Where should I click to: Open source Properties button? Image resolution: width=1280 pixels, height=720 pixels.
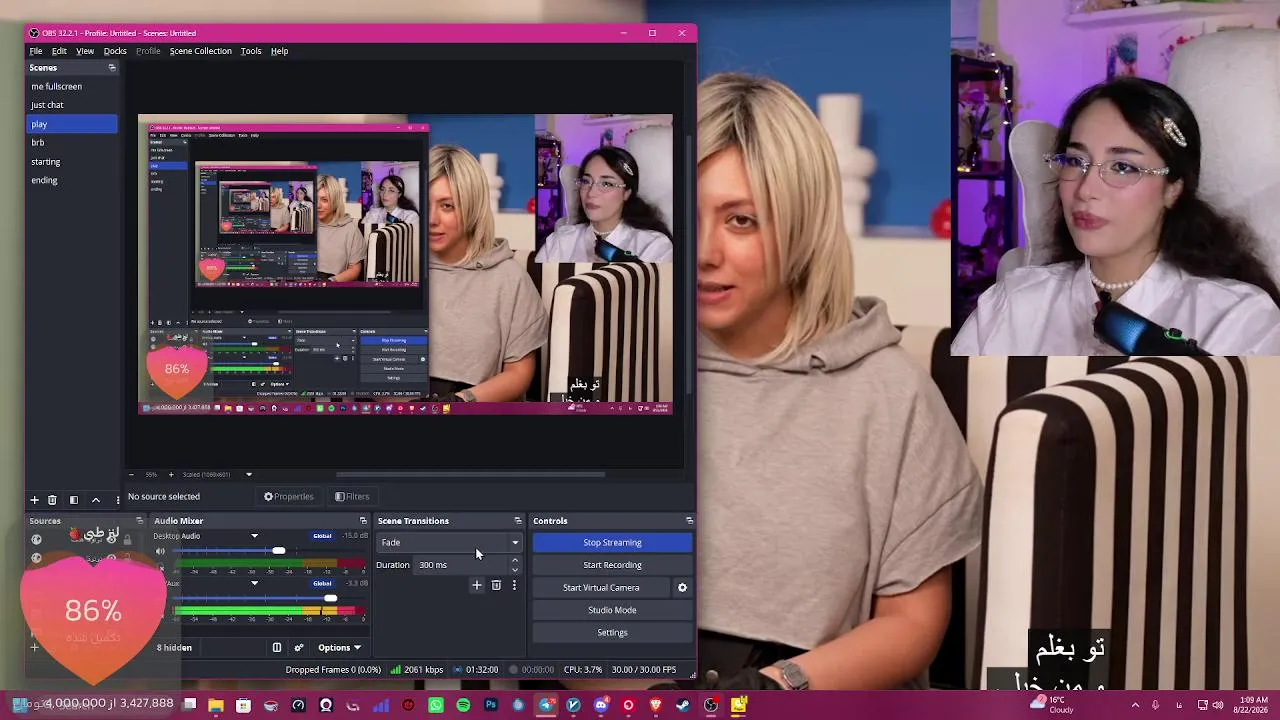coord(289,497)
